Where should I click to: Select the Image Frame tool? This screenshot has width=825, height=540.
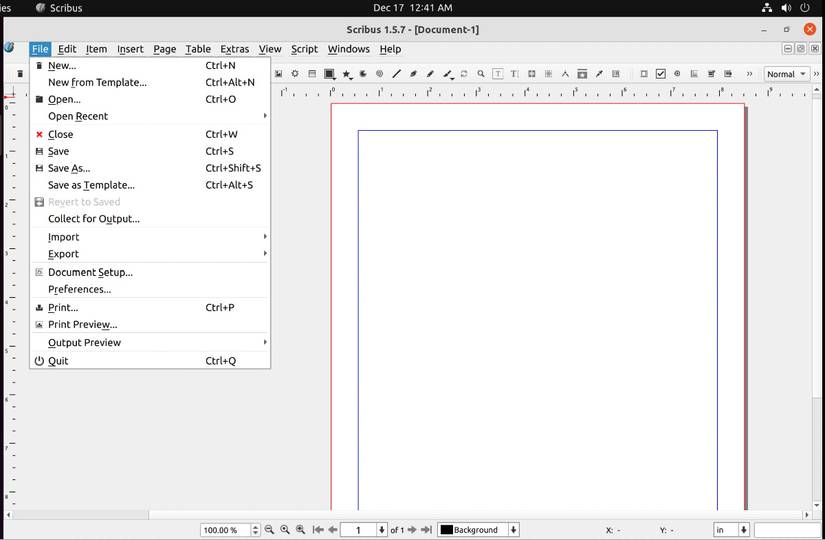coord(278,74)
